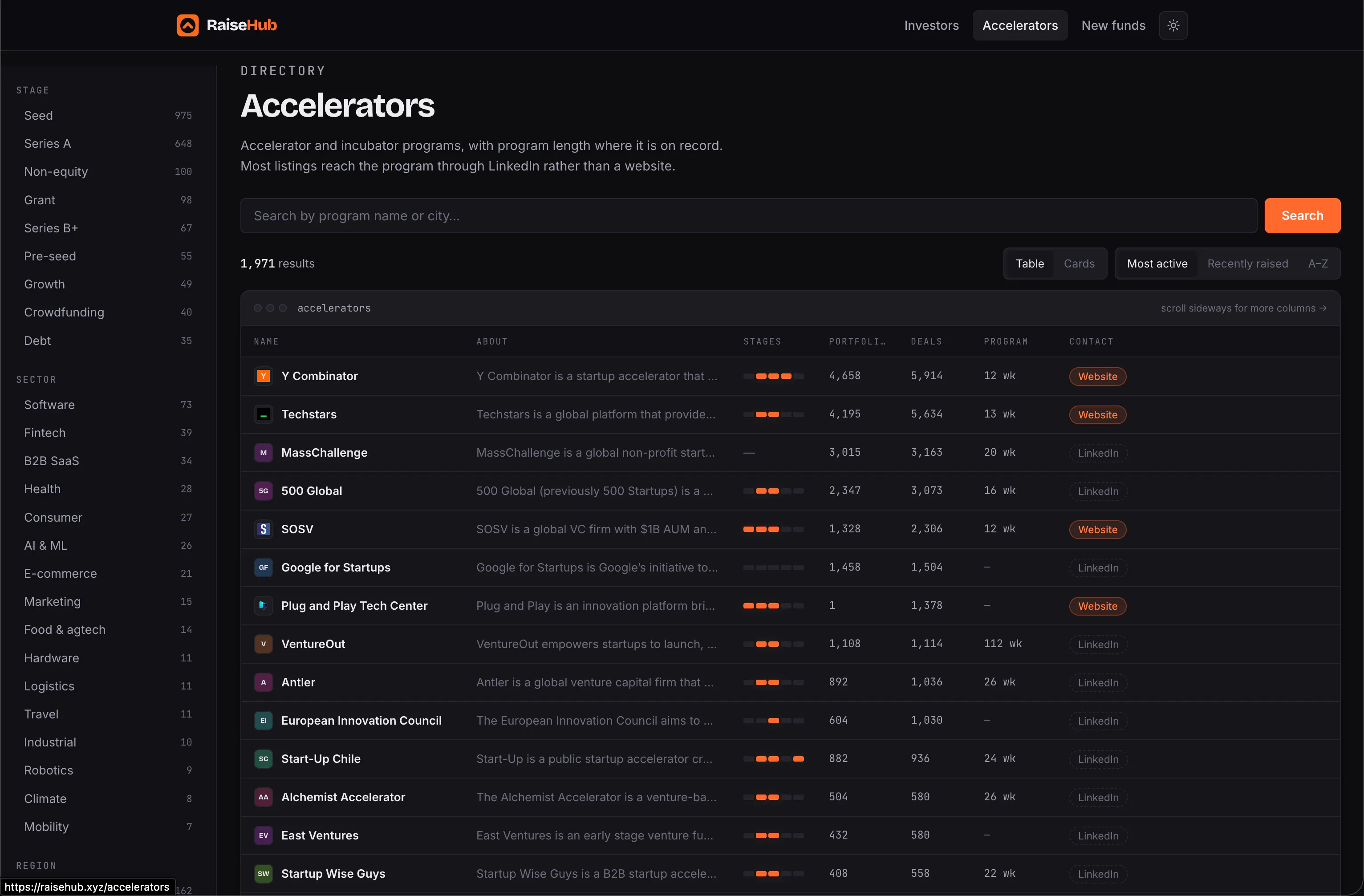
Task: Switch to Table view
Action: coord(1030,264)
